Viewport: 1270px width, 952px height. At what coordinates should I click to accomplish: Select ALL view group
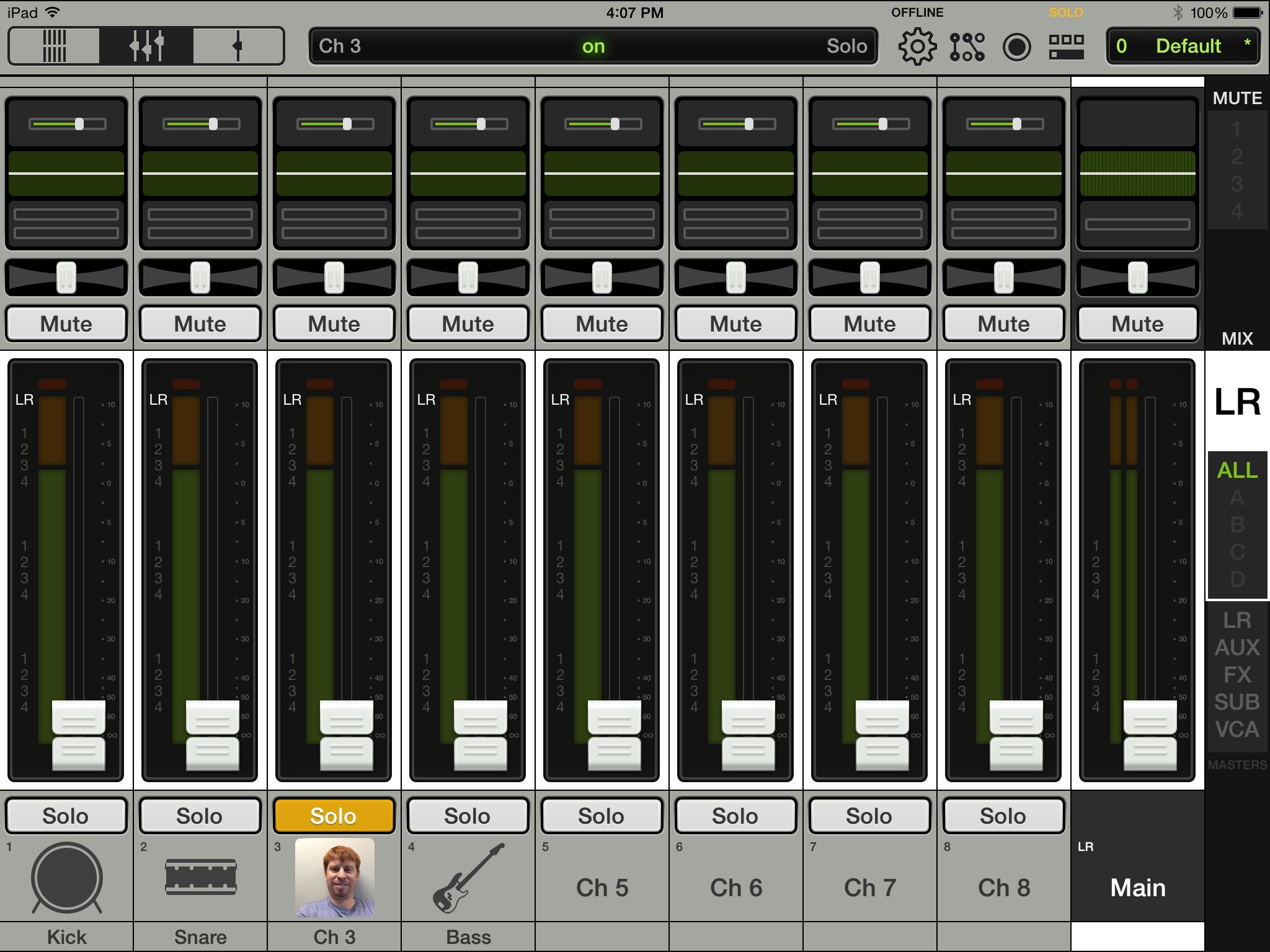click(1237, 470)
